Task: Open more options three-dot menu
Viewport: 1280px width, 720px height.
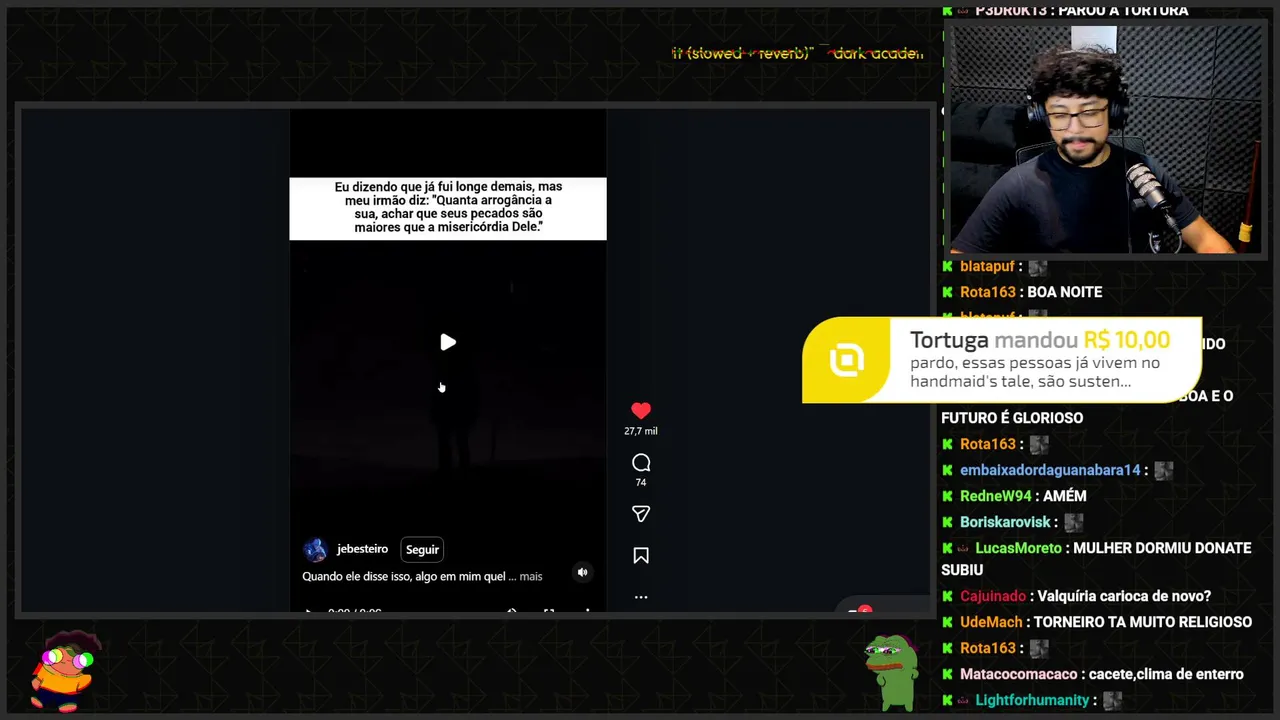Action: point(641,597)
